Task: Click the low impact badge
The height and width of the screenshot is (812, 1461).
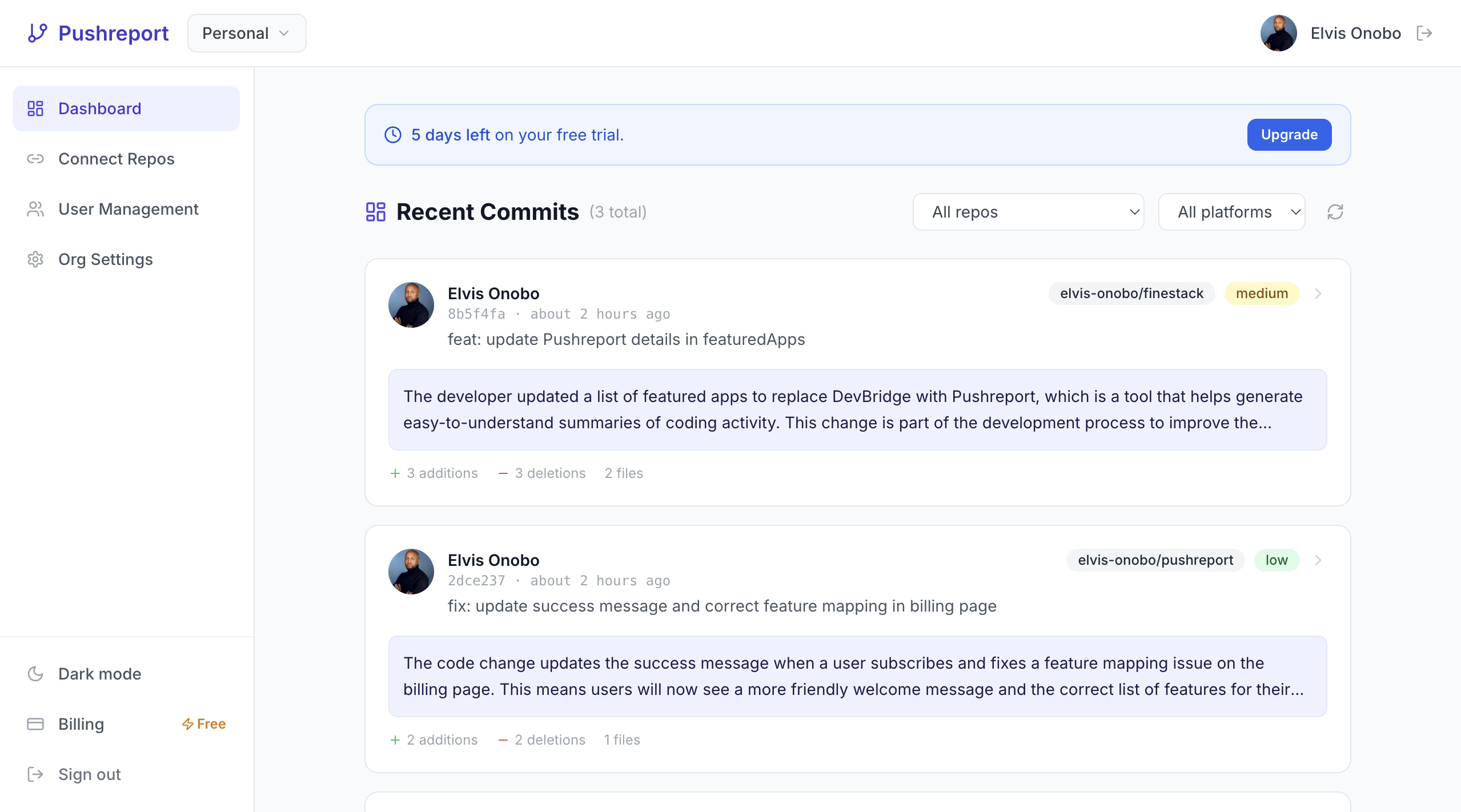Action: point(1277,560)
